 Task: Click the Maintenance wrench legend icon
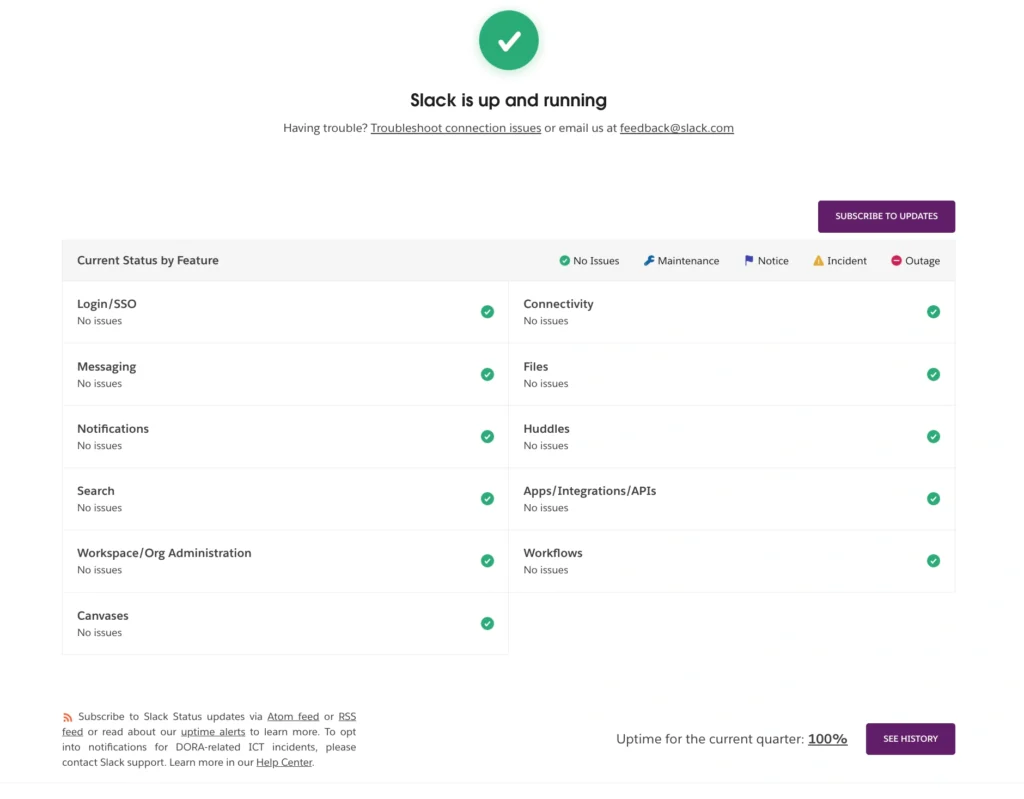click(650, 260)
